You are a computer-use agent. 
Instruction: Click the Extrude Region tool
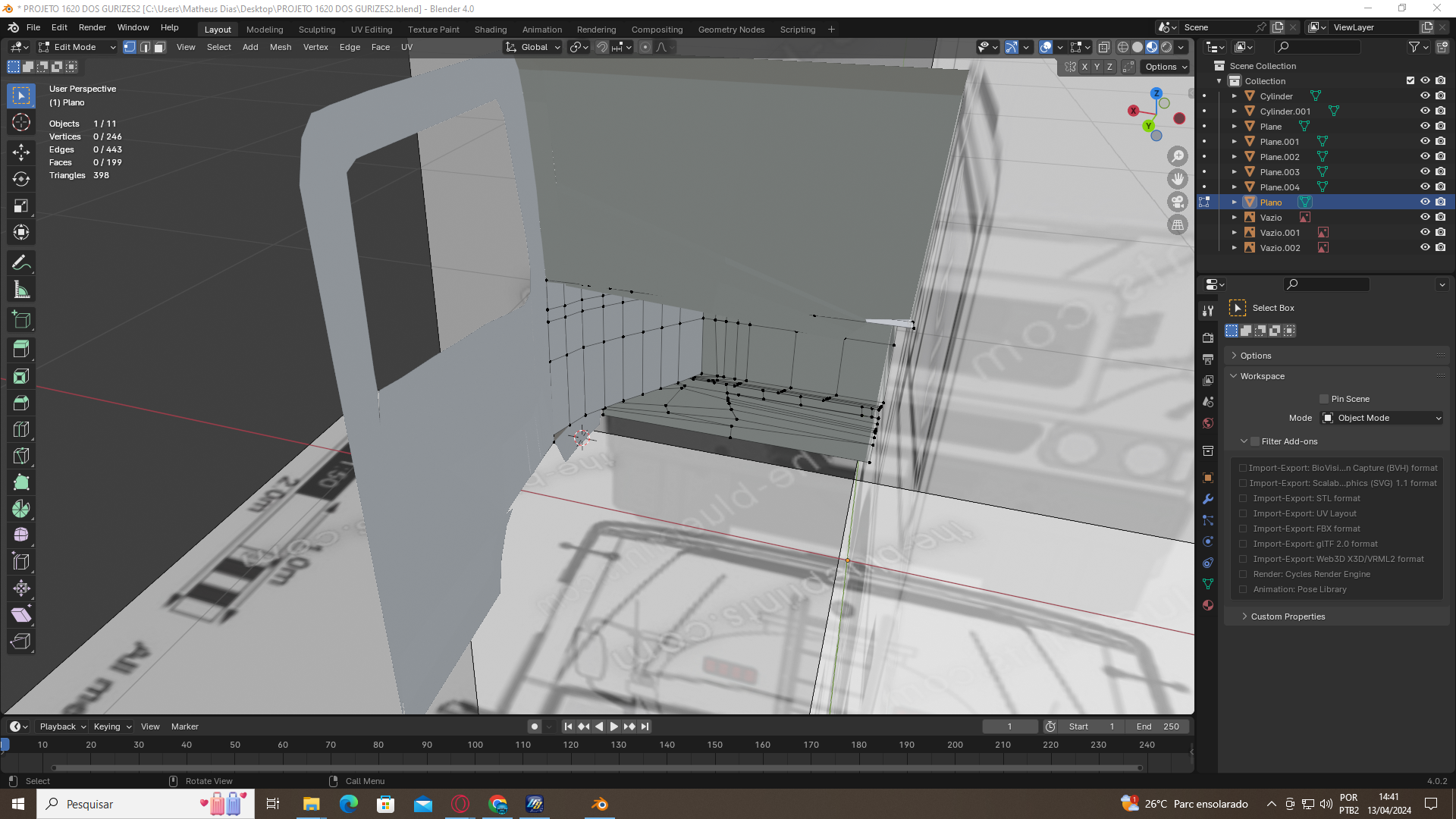coord(21,349)
